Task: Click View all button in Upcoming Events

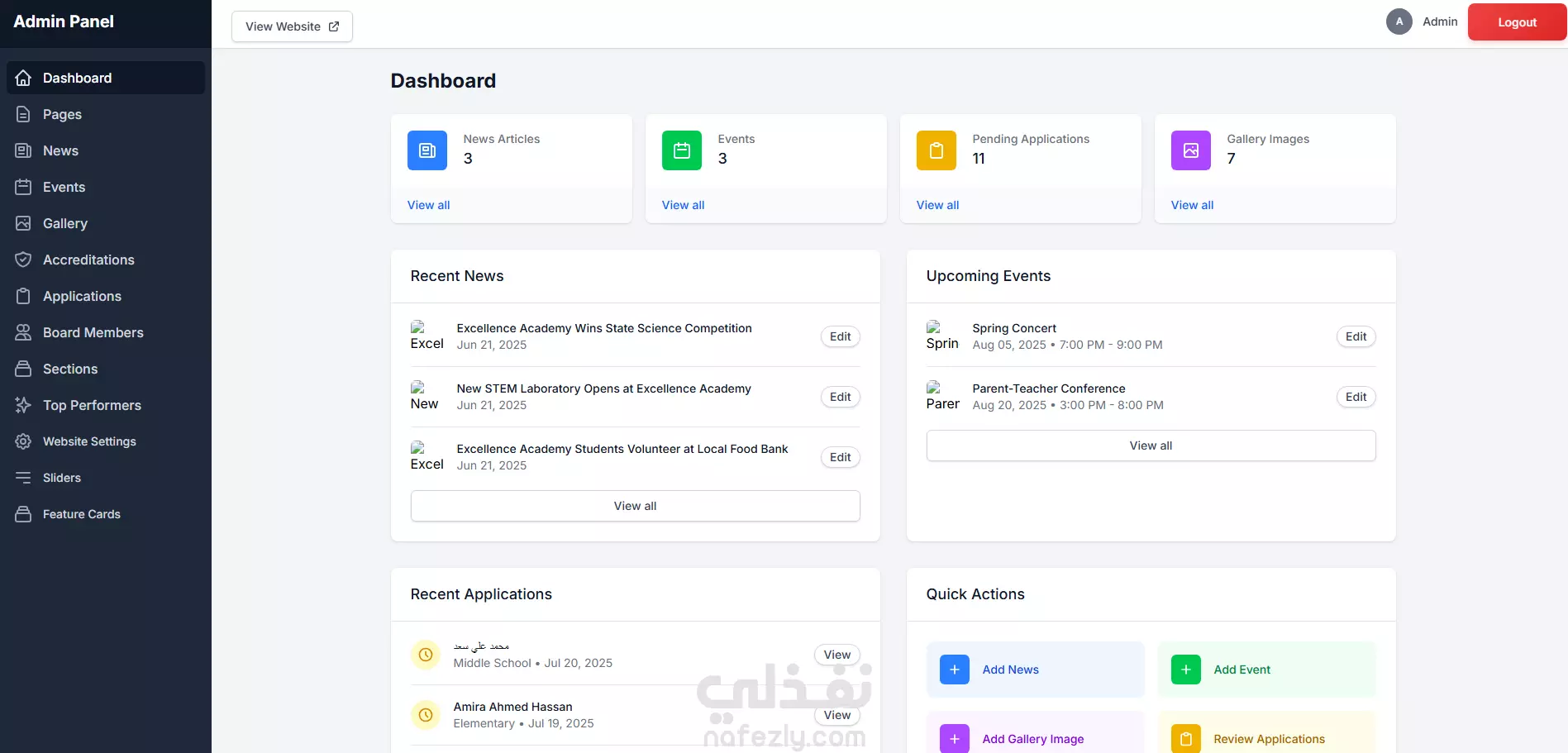Action: [1151, 446]
